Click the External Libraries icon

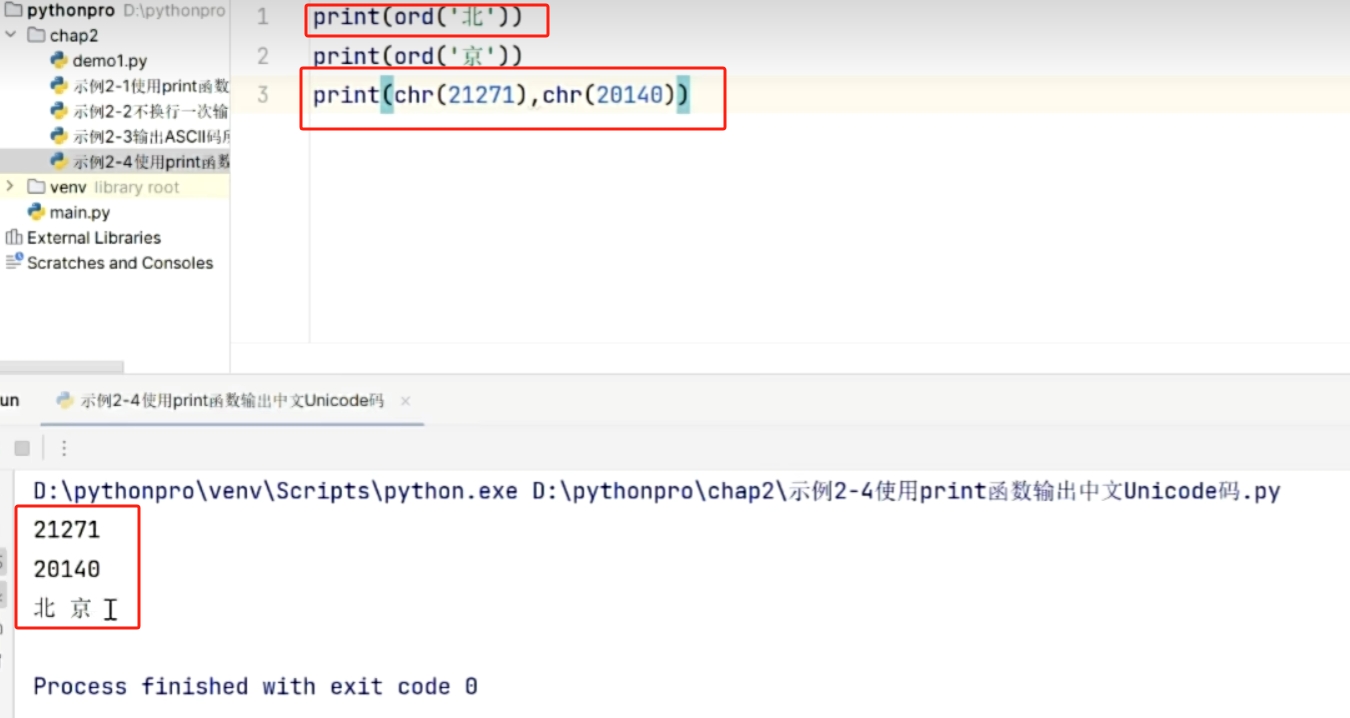[x=14, y=238]
